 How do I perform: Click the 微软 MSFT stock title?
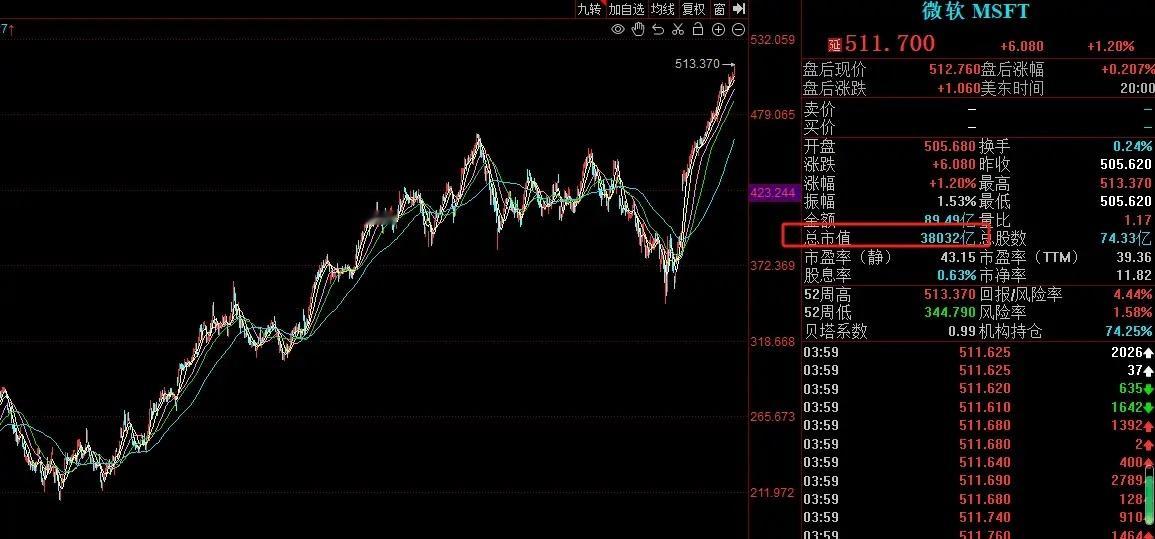(x=975, y=11)
